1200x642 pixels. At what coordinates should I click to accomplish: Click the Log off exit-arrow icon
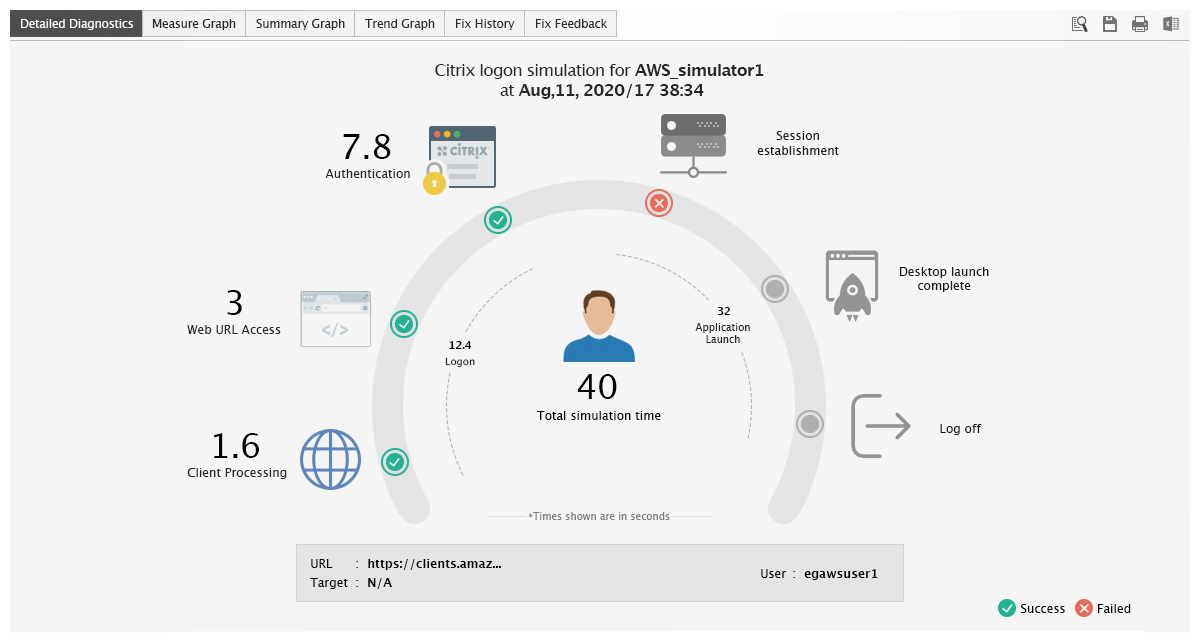pos(880,427)
